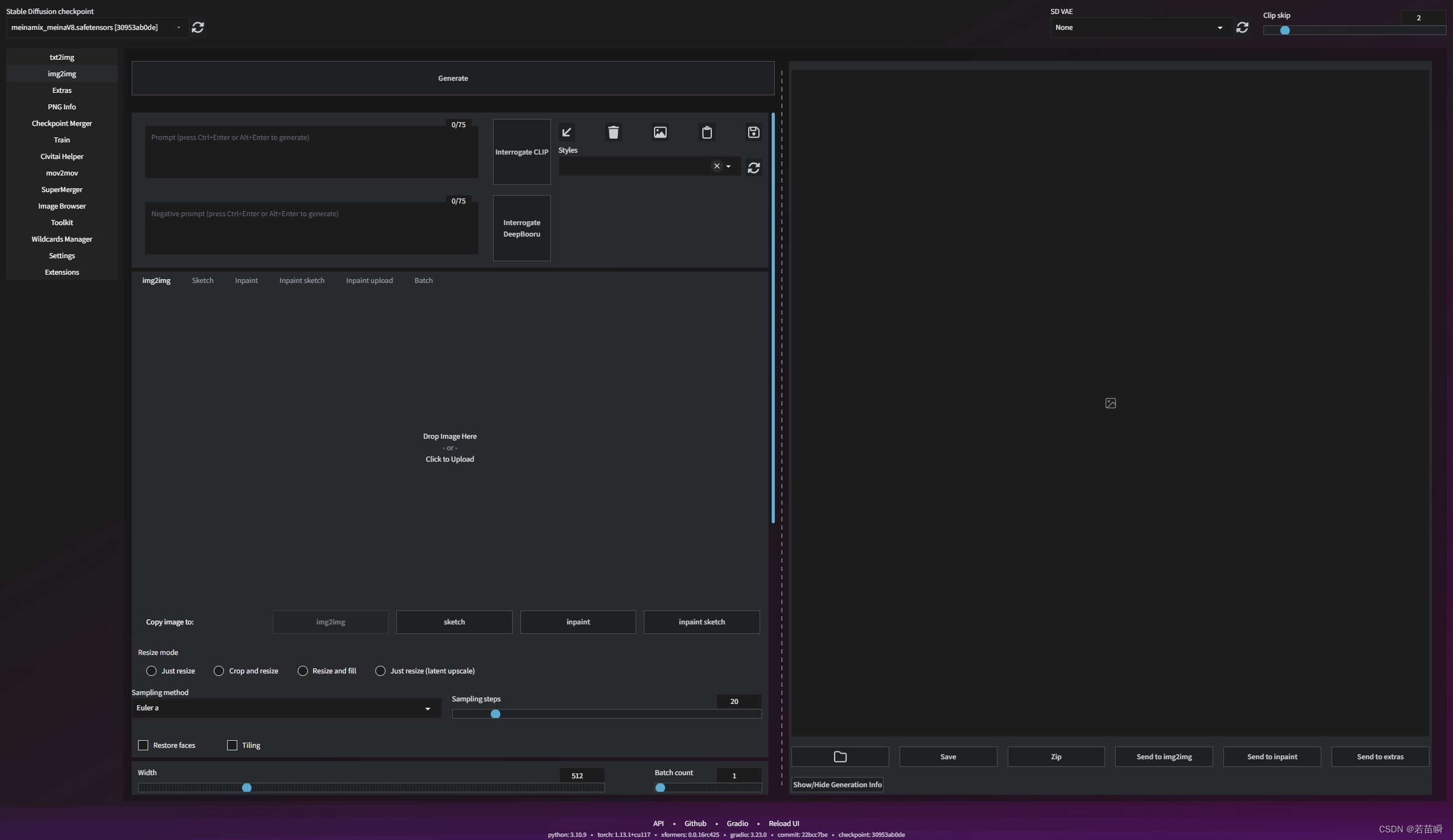Click the Generate button

tap(452, 77)
